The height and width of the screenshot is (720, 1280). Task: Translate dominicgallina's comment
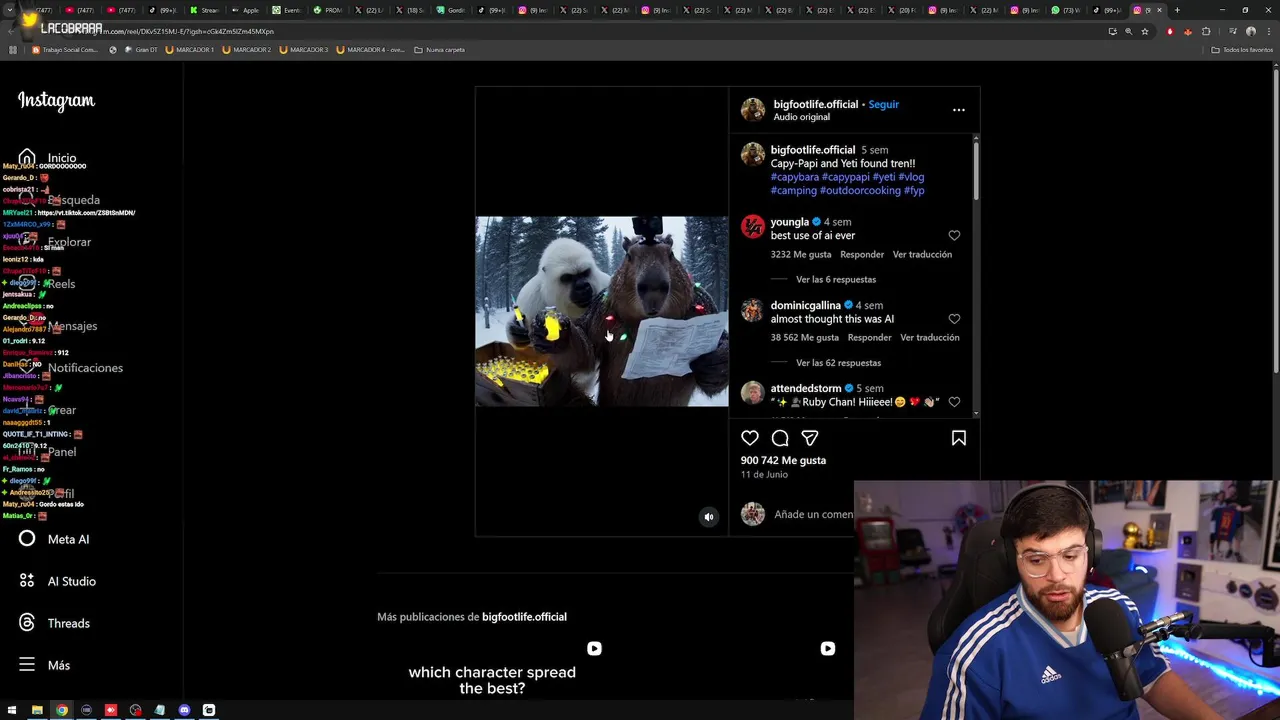(x=930, y=338)
